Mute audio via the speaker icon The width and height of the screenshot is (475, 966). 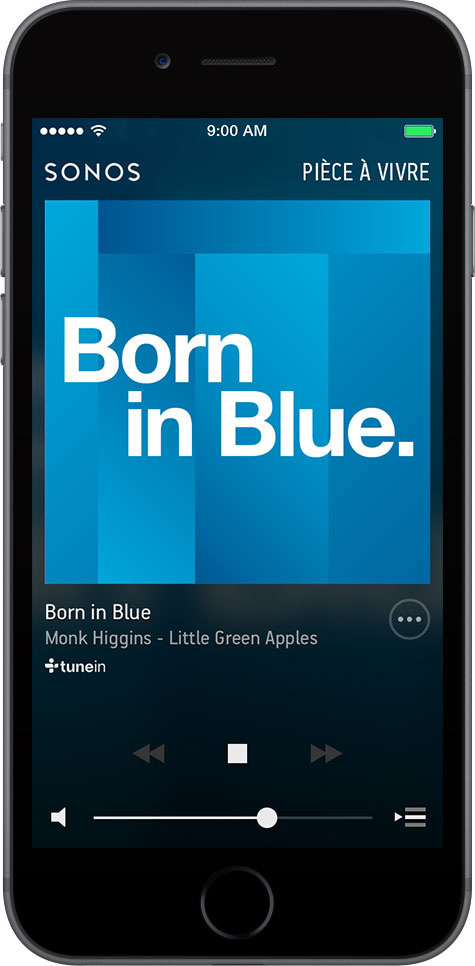(59, 818)
